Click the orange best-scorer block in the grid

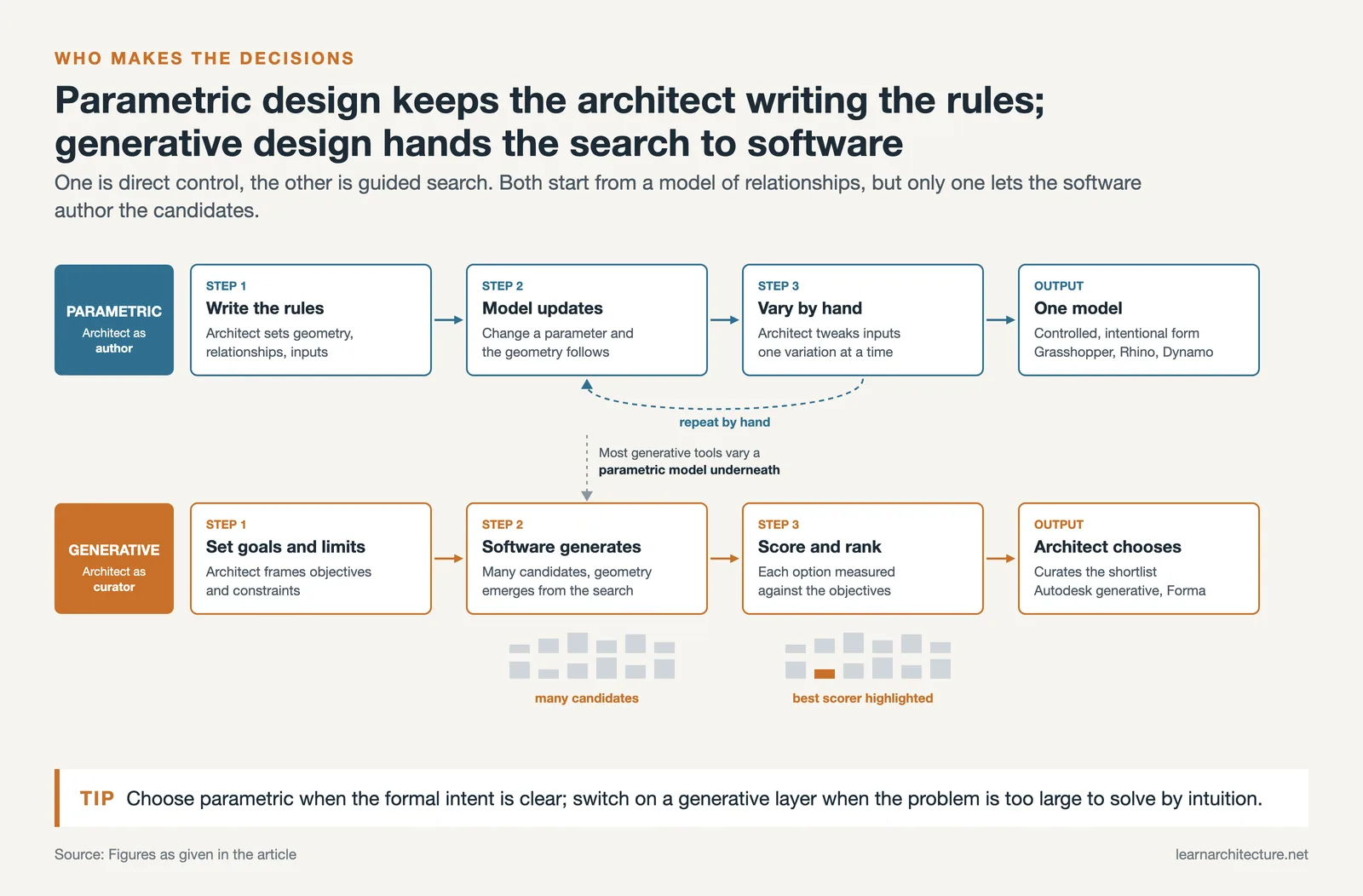[825, 674]
